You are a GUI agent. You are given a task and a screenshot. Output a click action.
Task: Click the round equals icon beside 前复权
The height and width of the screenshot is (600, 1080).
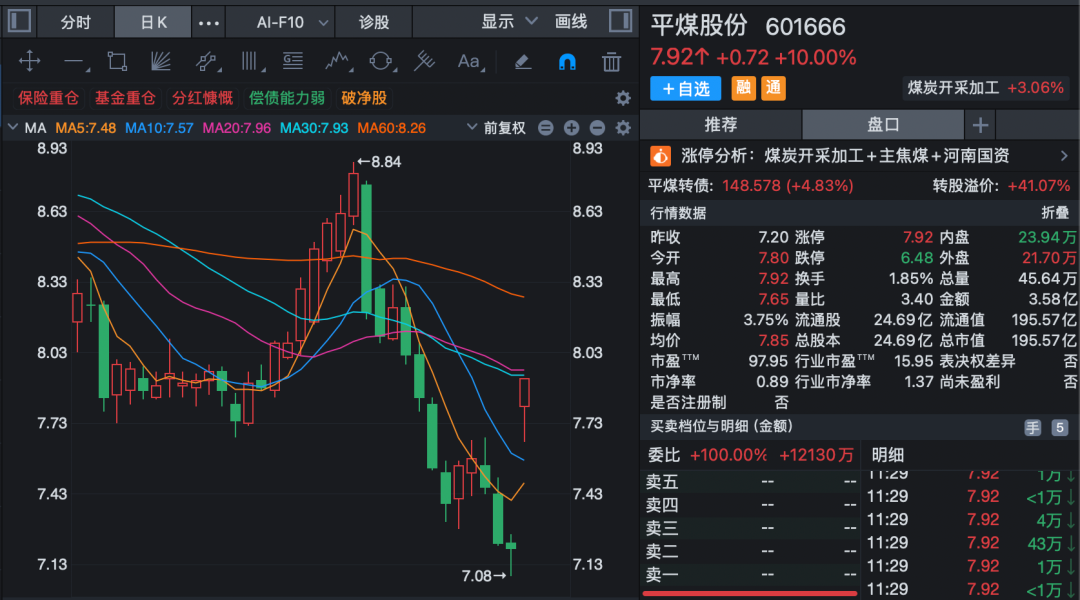pos(546,127)
